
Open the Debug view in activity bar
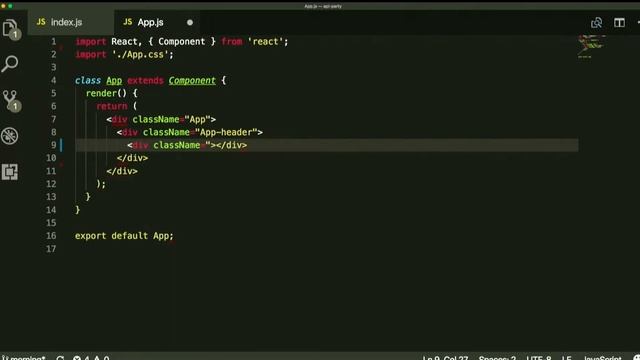tap(10, 136)
